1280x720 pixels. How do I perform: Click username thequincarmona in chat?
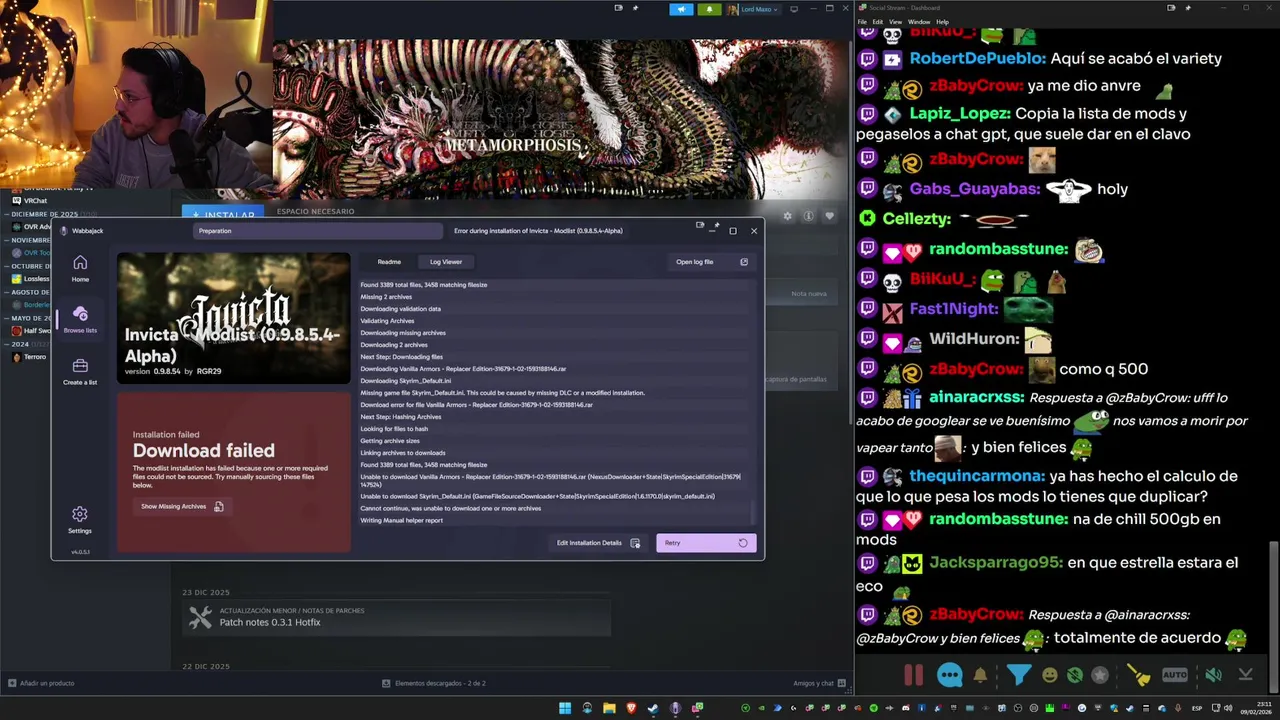point(977,476)
